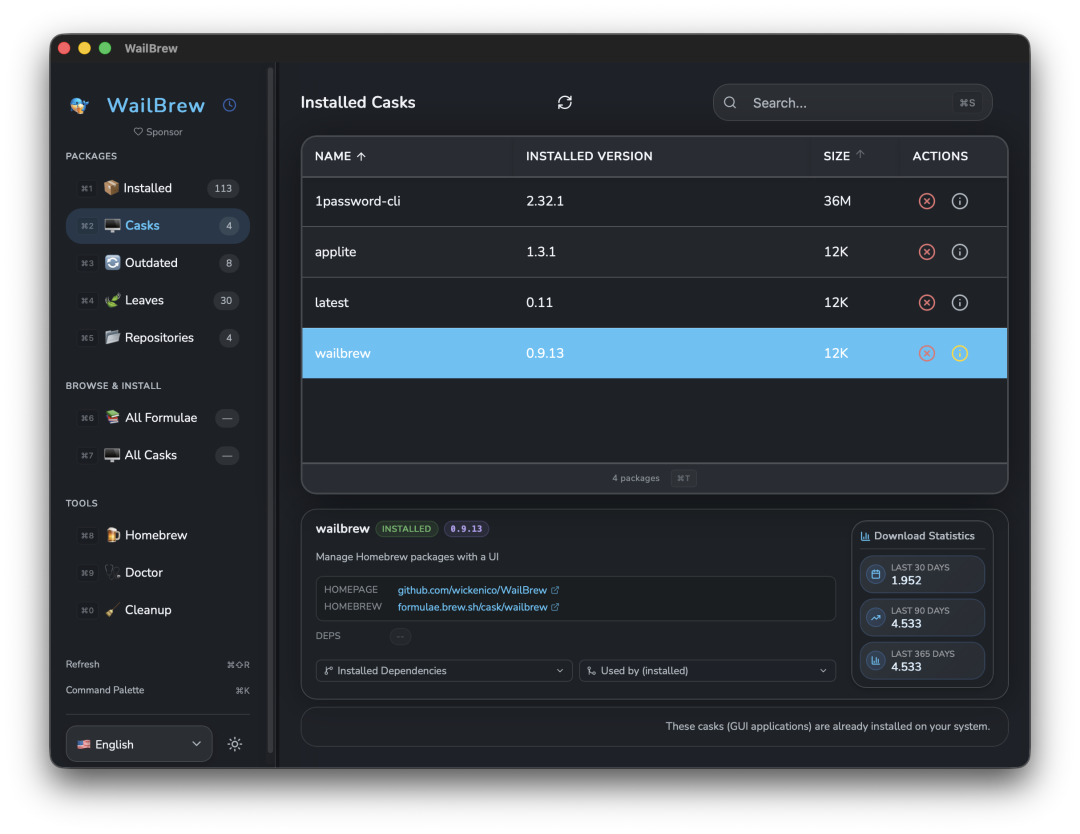Select the 1password-cli row name
1080x834 pixels.
tap(357, 201)
